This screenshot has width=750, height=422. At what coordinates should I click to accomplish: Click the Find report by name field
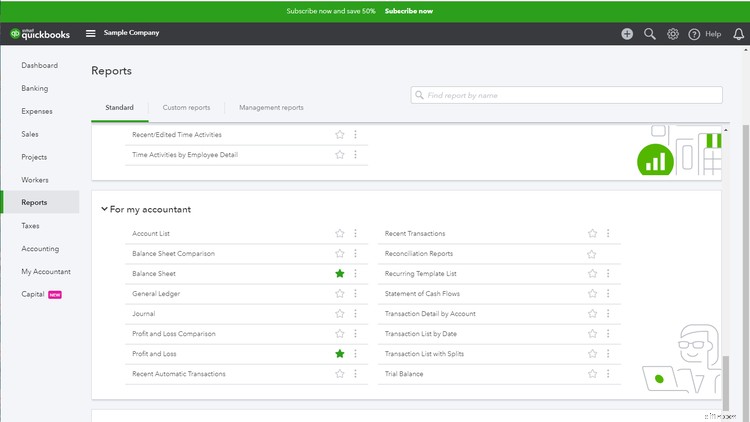566,95
